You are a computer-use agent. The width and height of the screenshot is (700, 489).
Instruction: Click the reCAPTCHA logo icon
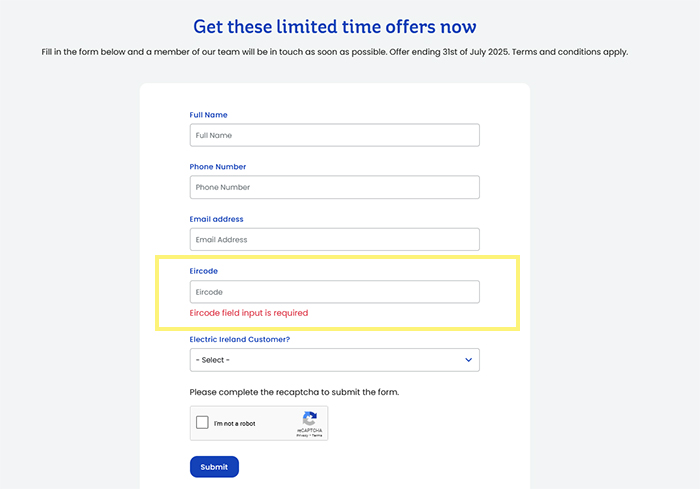coord(309,419)
